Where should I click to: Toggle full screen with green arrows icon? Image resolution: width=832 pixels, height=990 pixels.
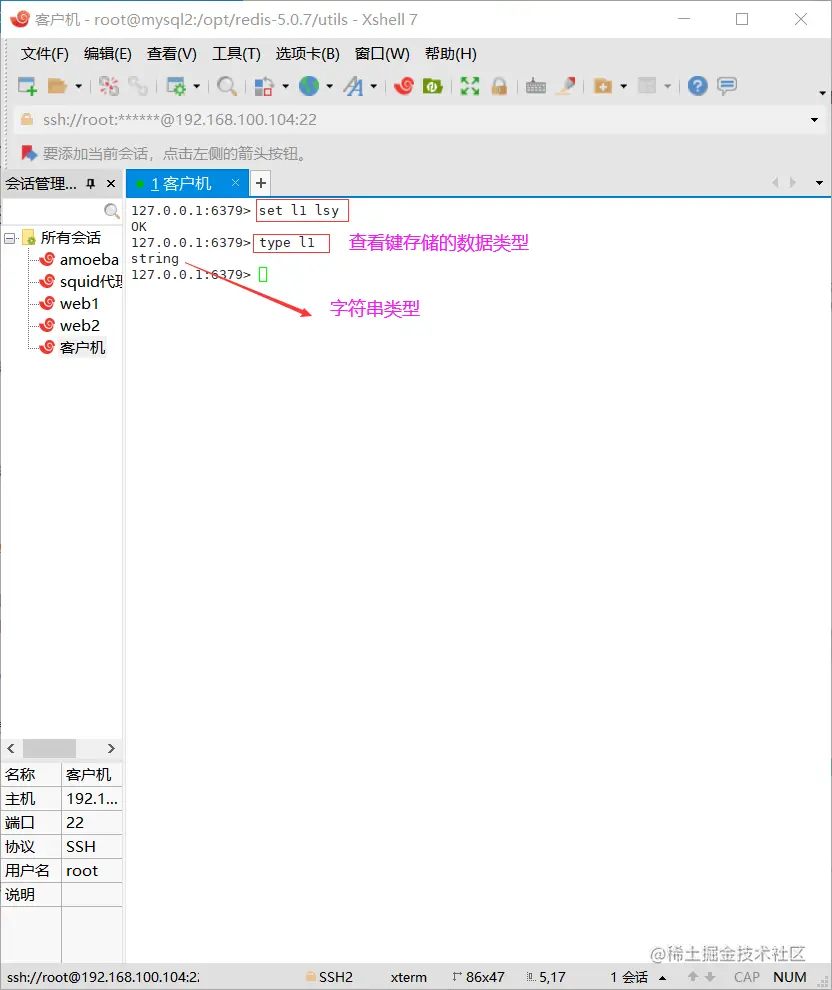pyautogui.click(x=470, y=86)
